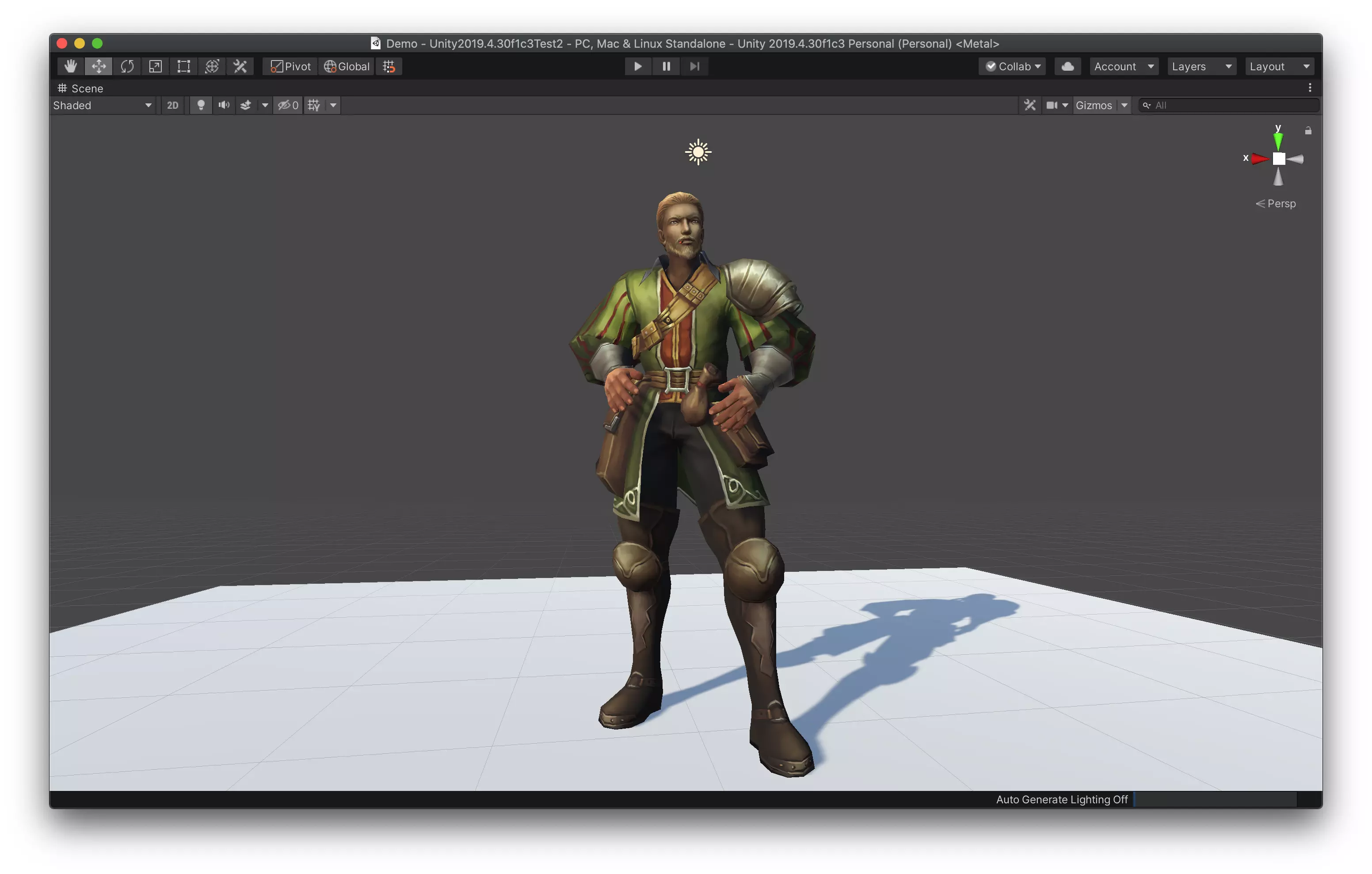Screen dimensions: 1372x874
Task: Click the cloud services icon
Action: coord(1067,66)
